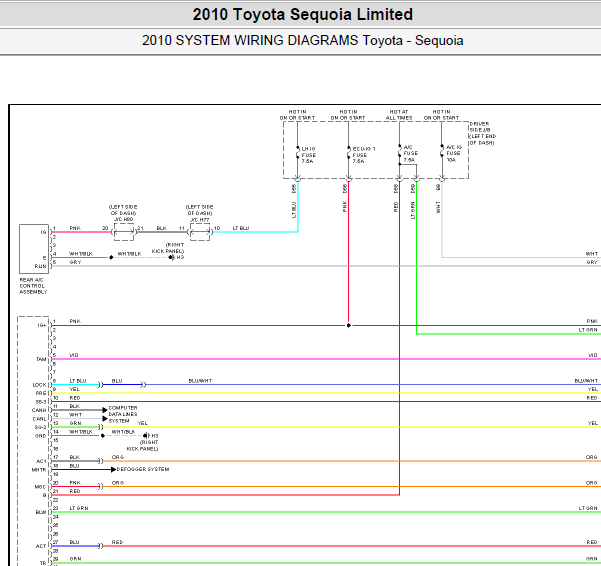
Task: Click the "COMPUTER DATA LINES SYSTEM" reference label
Action: pyautogui.click(x=123, y=414)
